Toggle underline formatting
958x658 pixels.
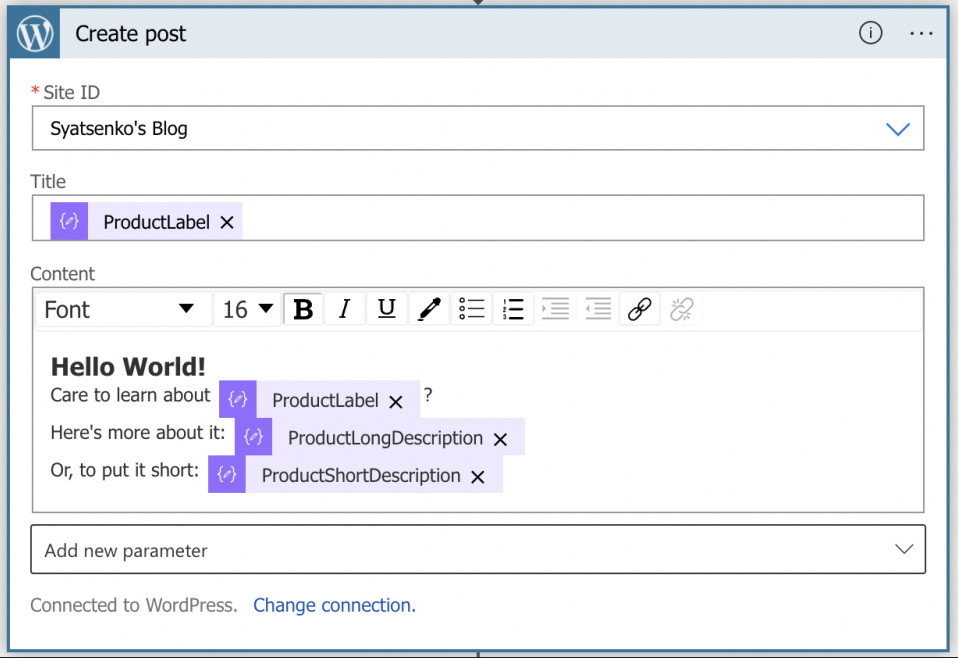point(386,309)
